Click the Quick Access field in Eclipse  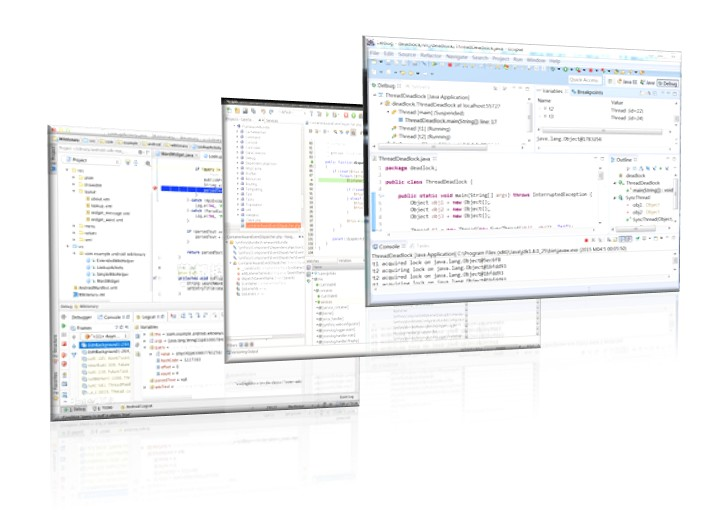(x=584, y=80)
